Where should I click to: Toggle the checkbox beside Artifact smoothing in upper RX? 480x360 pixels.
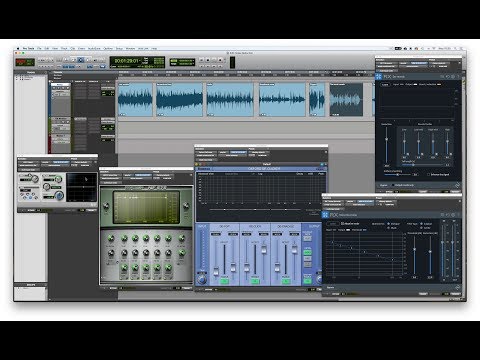428,174
